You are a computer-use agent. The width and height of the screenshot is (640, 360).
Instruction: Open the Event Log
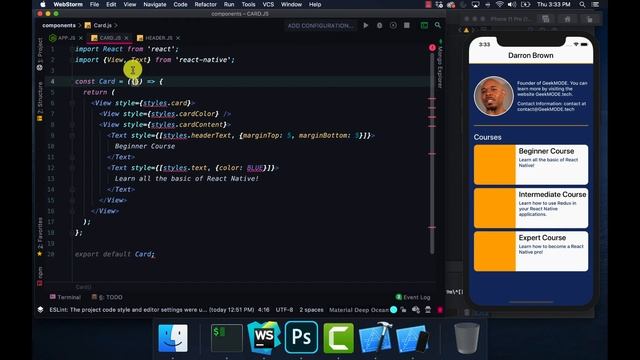pos(413,297)
